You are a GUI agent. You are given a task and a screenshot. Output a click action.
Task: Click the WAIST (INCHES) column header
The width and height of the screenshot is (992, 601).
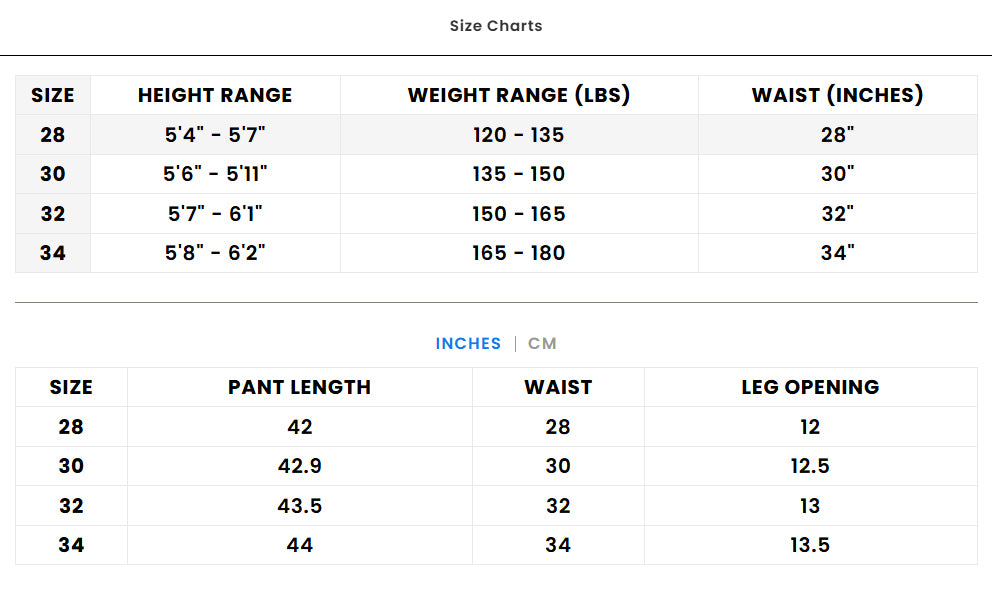point(837,95)
